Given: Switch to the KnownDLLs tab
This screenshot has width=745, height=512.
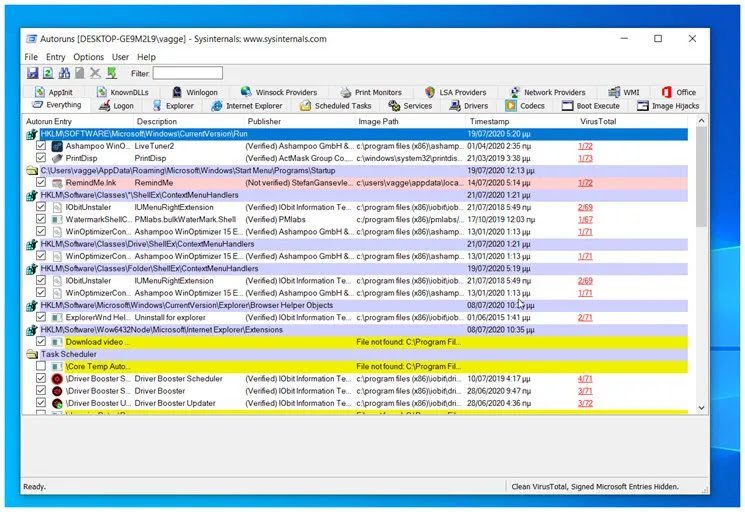Looking at the screenshot, I should (123, 92).
